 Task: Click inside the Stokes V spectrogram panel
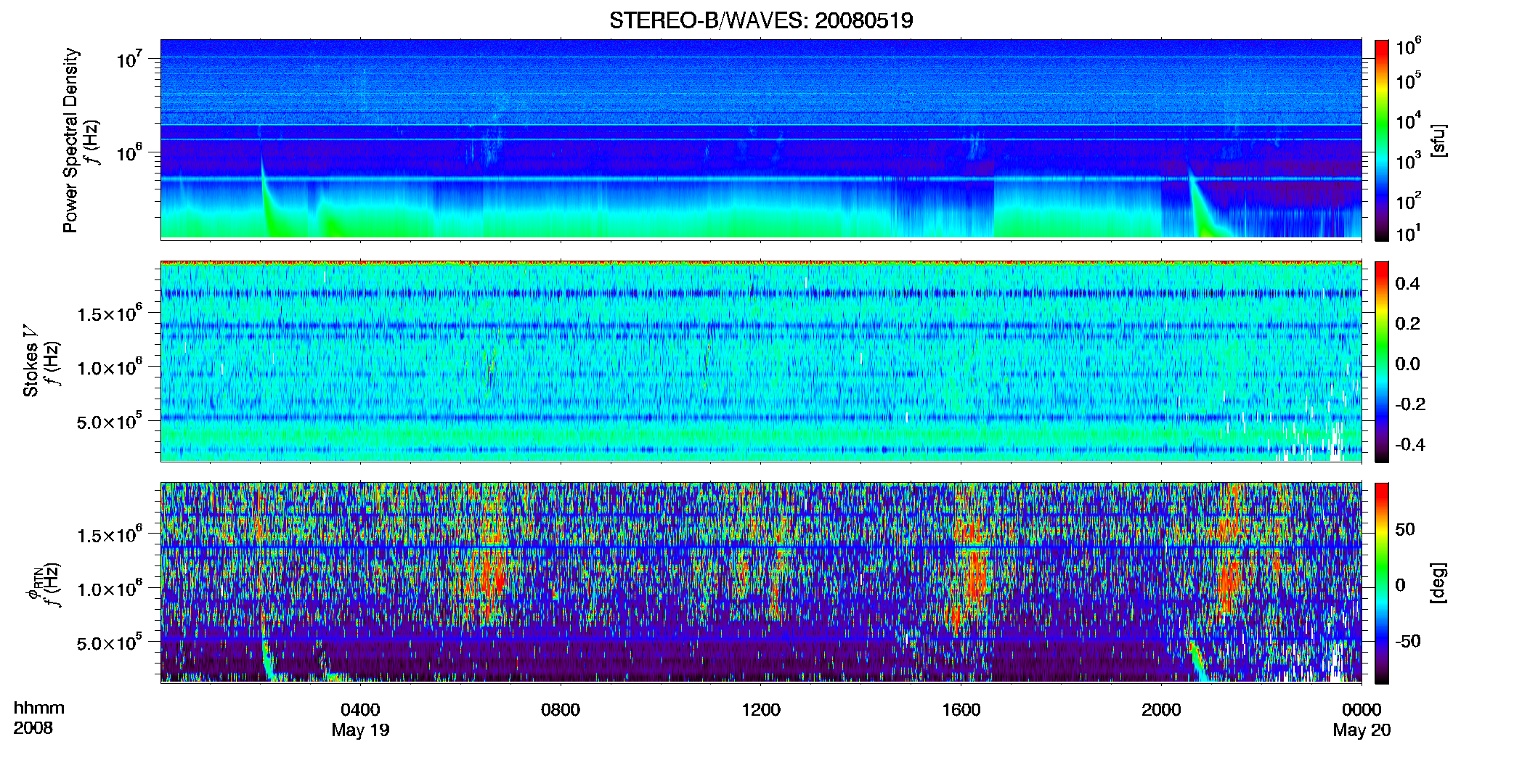[x=761, y=362]
